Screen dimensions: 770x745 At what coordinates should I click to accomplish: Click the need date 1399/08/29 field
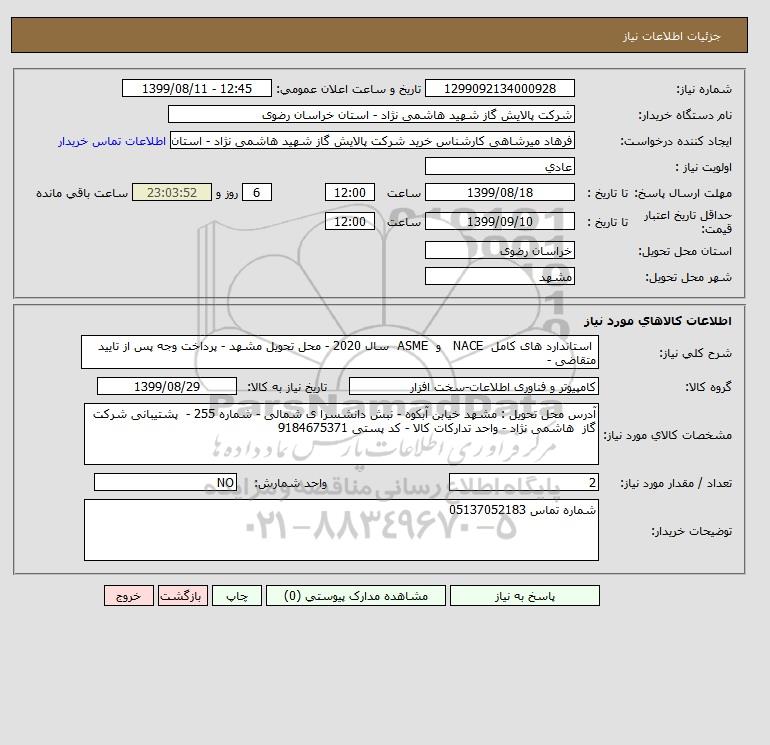tap(167, 386)
